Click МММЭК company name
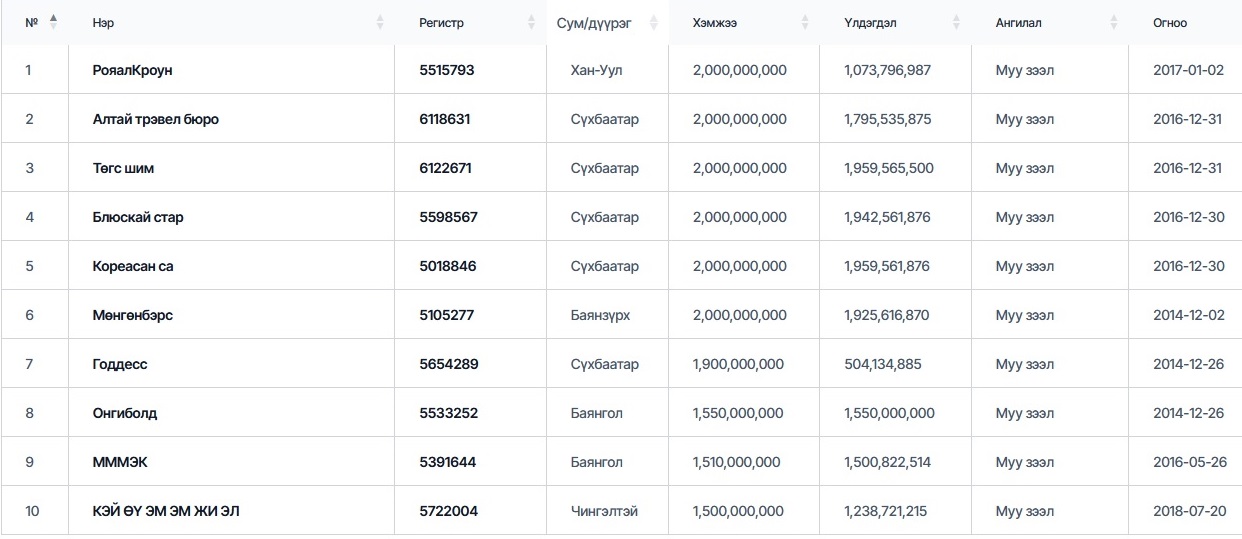Screen dimensions: 1242x539 (121, 462)
